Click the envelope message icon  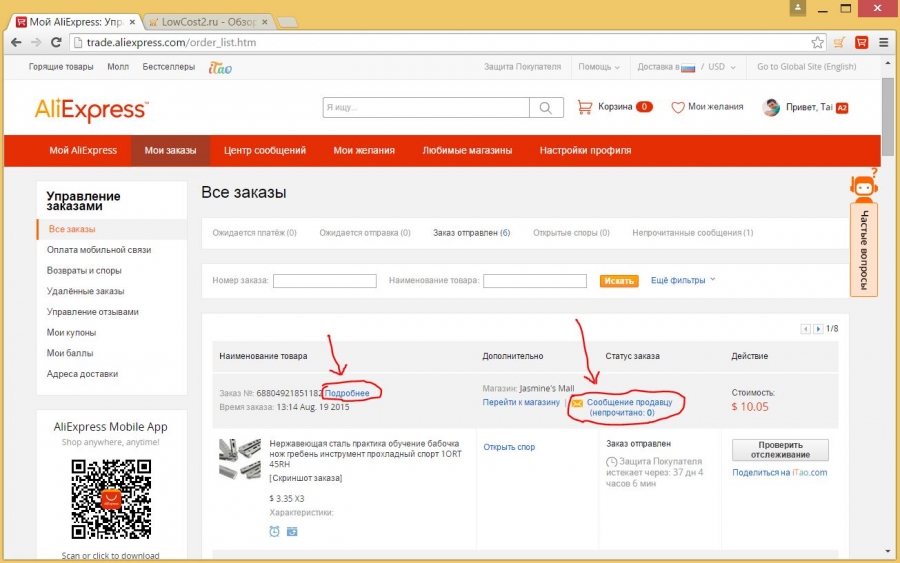point(577,403)
